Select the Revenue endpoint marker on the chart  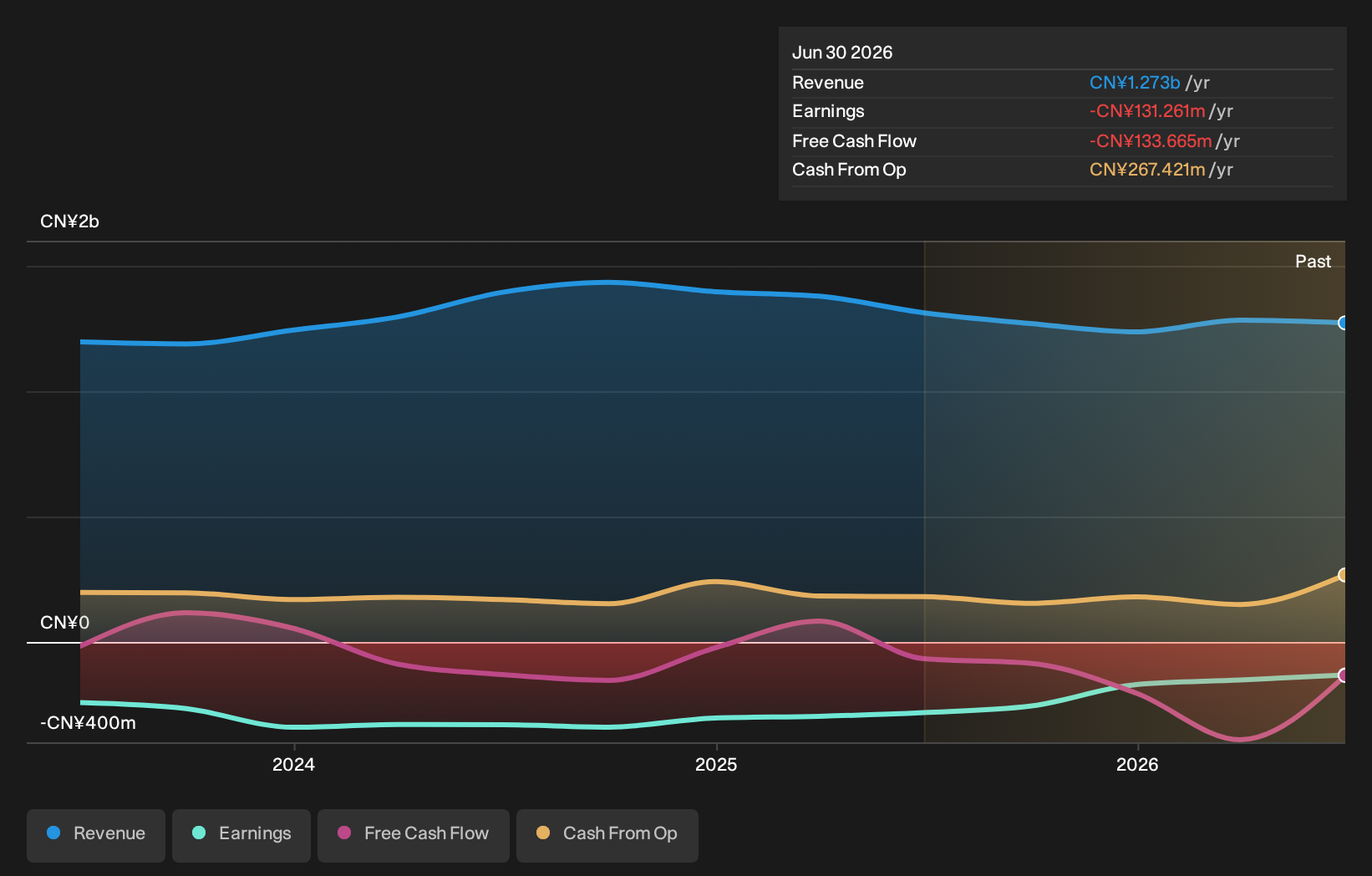click(x=1344, y=323)
